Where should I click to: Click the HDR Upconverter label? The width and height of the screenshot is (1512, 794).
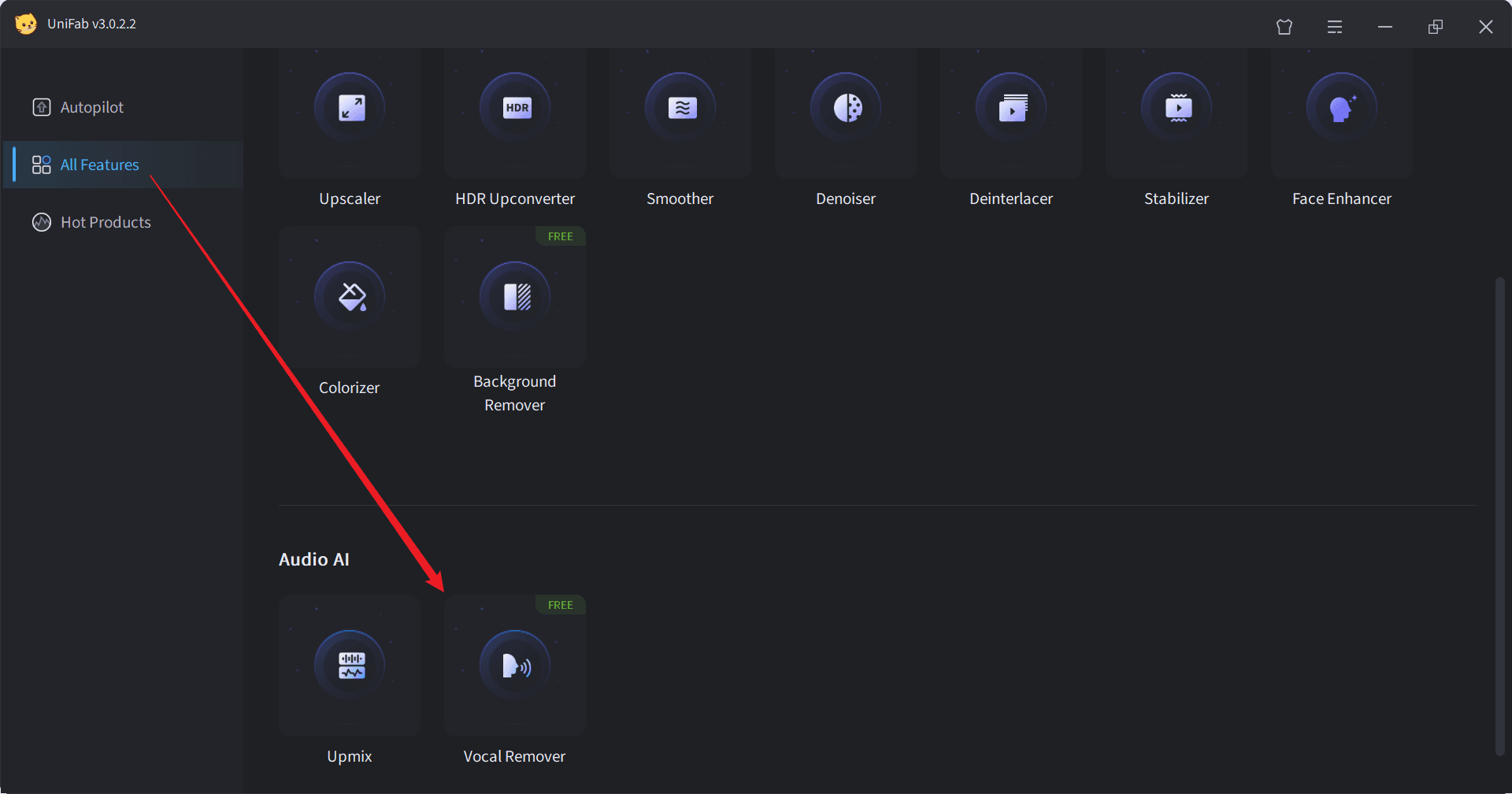coord(515,198)
